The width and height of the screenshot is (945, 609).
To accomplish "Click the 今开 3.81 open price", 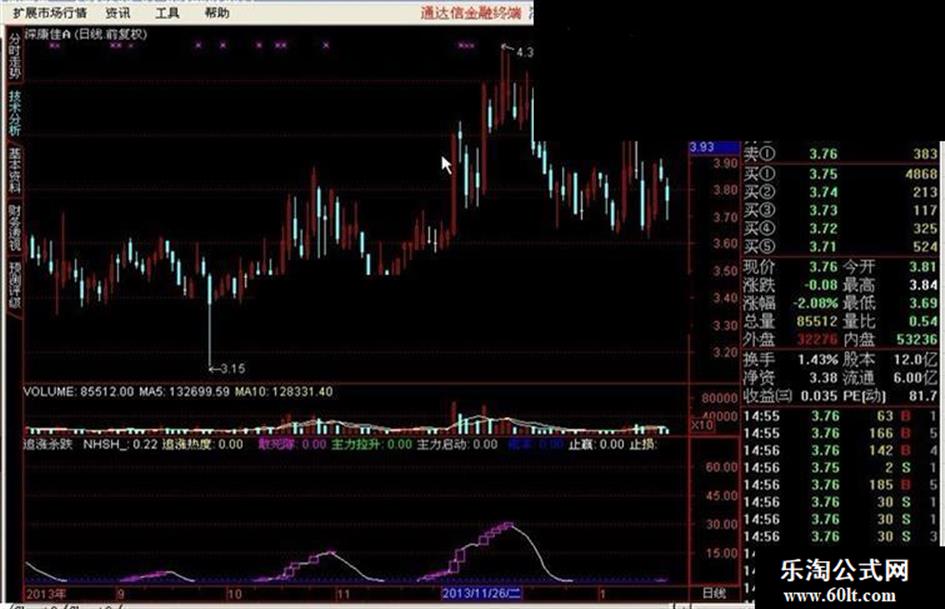I will click(890, 267).
